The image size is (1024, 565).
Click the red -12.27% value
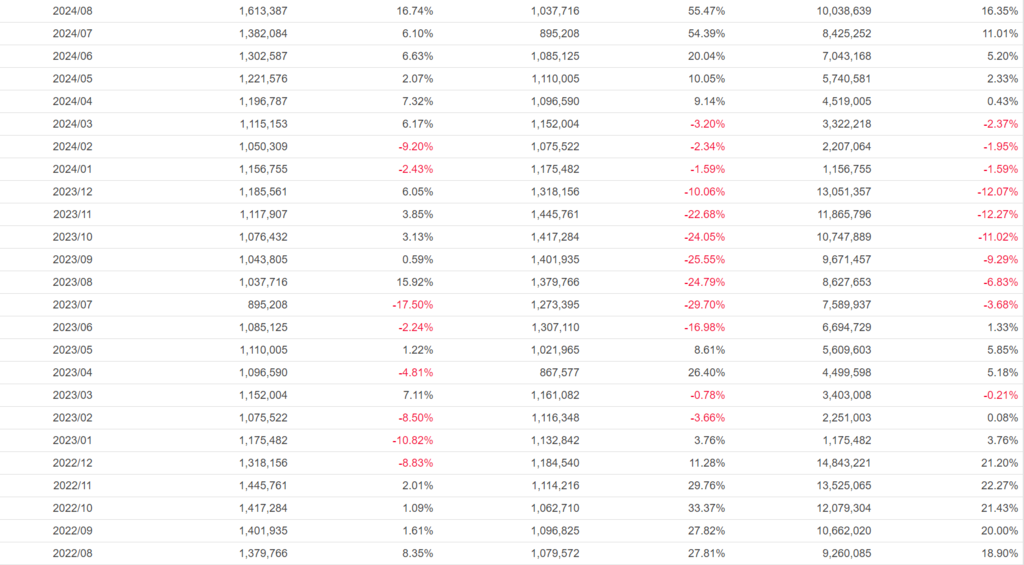997,214
